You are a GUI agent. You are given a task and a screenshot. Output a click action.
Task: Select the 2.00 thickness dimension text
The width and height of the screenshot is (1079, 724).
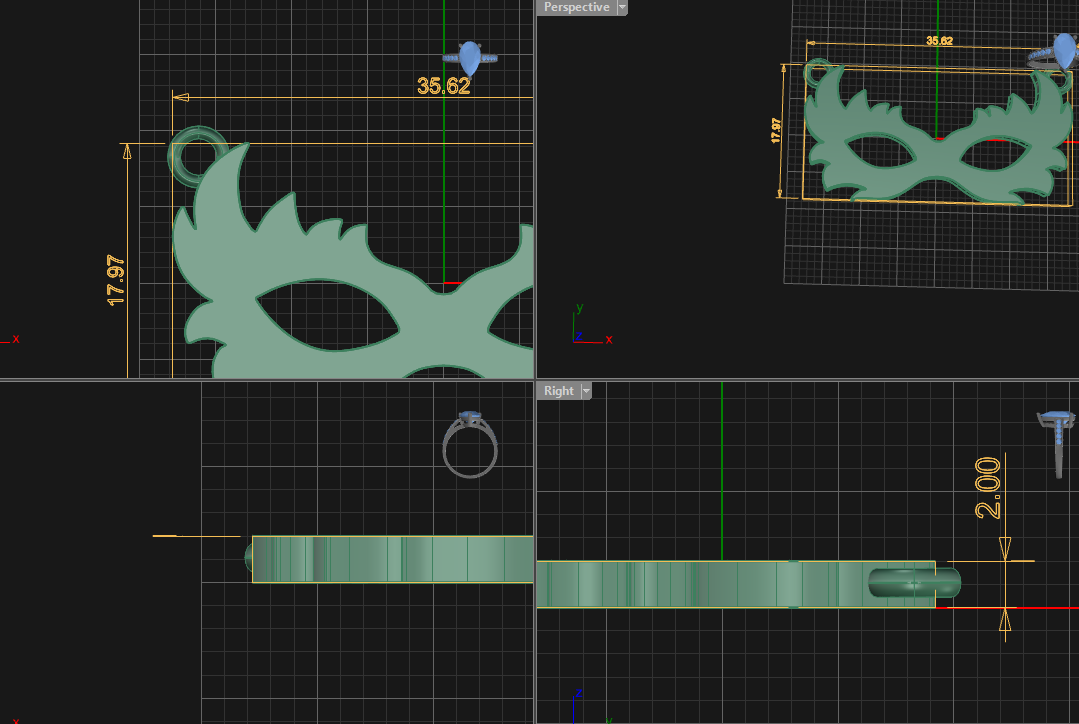click(988, 487)
